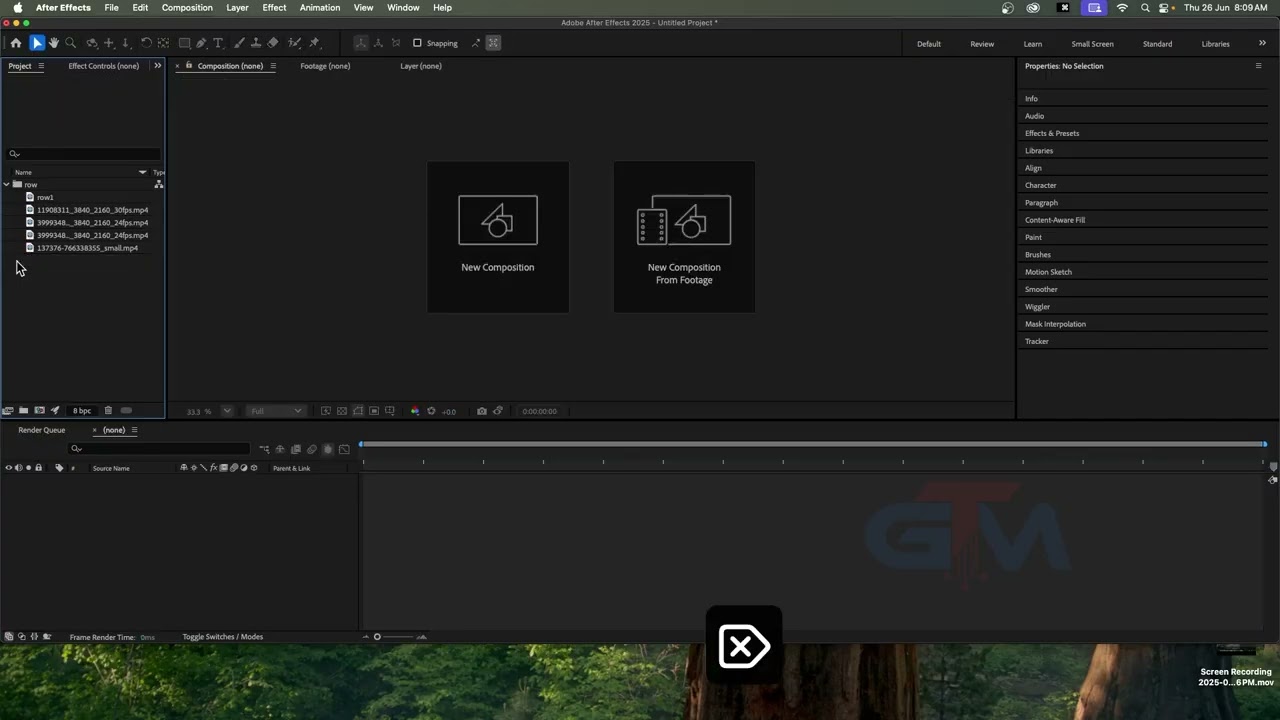Switch to the Learn workspace
The width and height of the screenshot is (1280, 720).
click(1033, 44)
